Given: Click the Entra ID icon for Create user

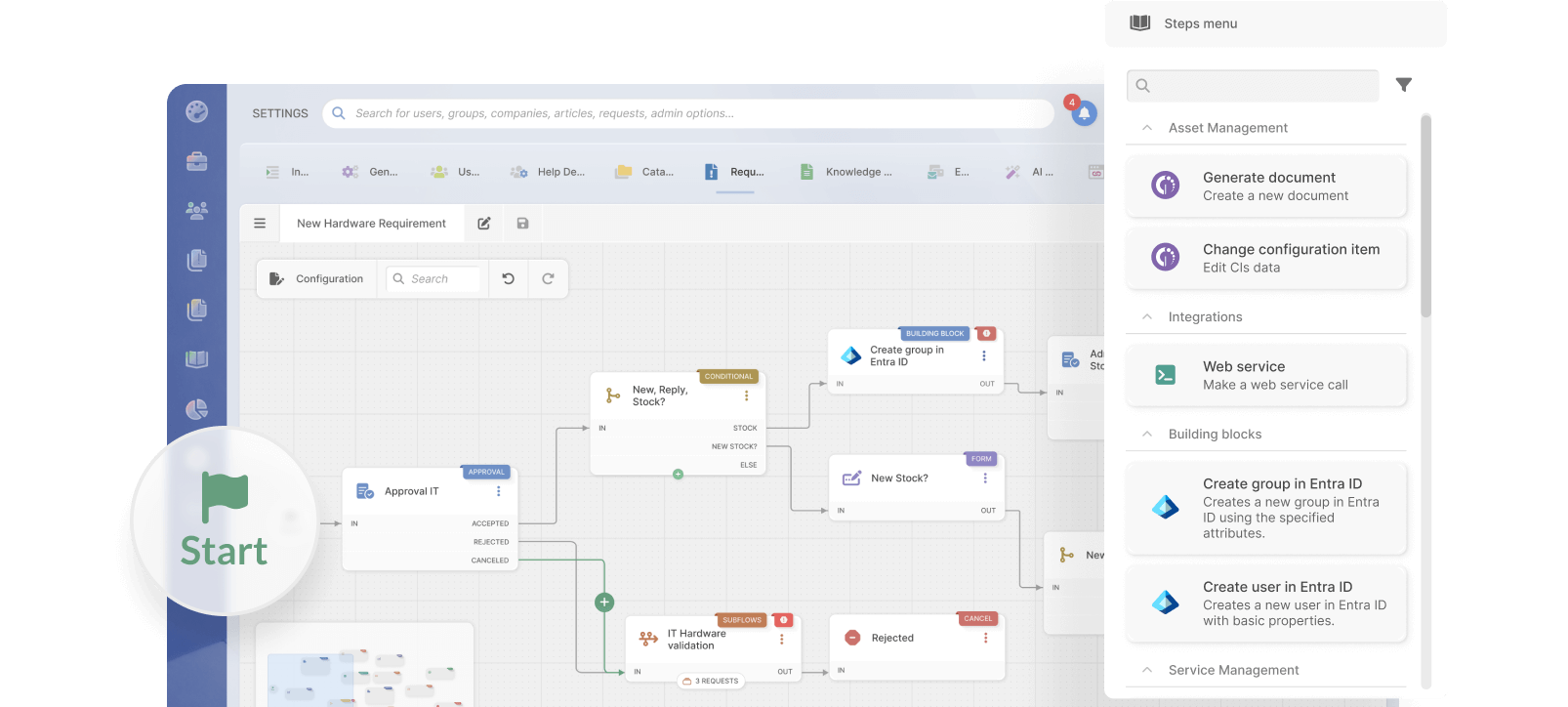Looking at the screenshot, I should pyautogui.click(x=1166, y=603).
